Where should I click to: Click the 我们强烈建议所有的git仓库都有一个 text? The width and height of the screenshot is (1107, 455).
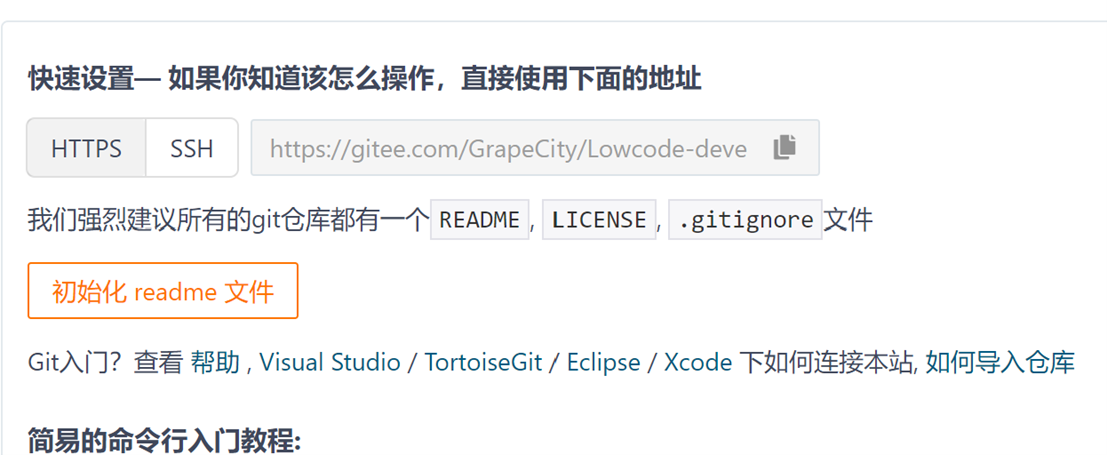point(228,220)
